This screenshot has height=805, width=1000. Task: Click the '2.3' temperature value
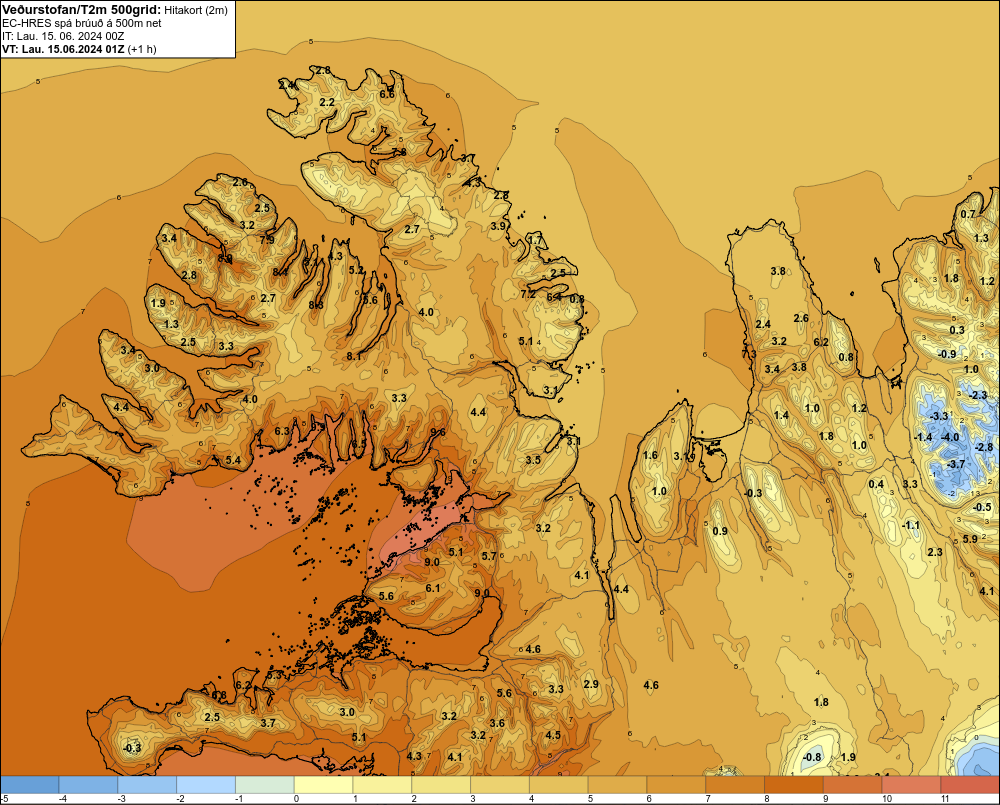[935, 552]
